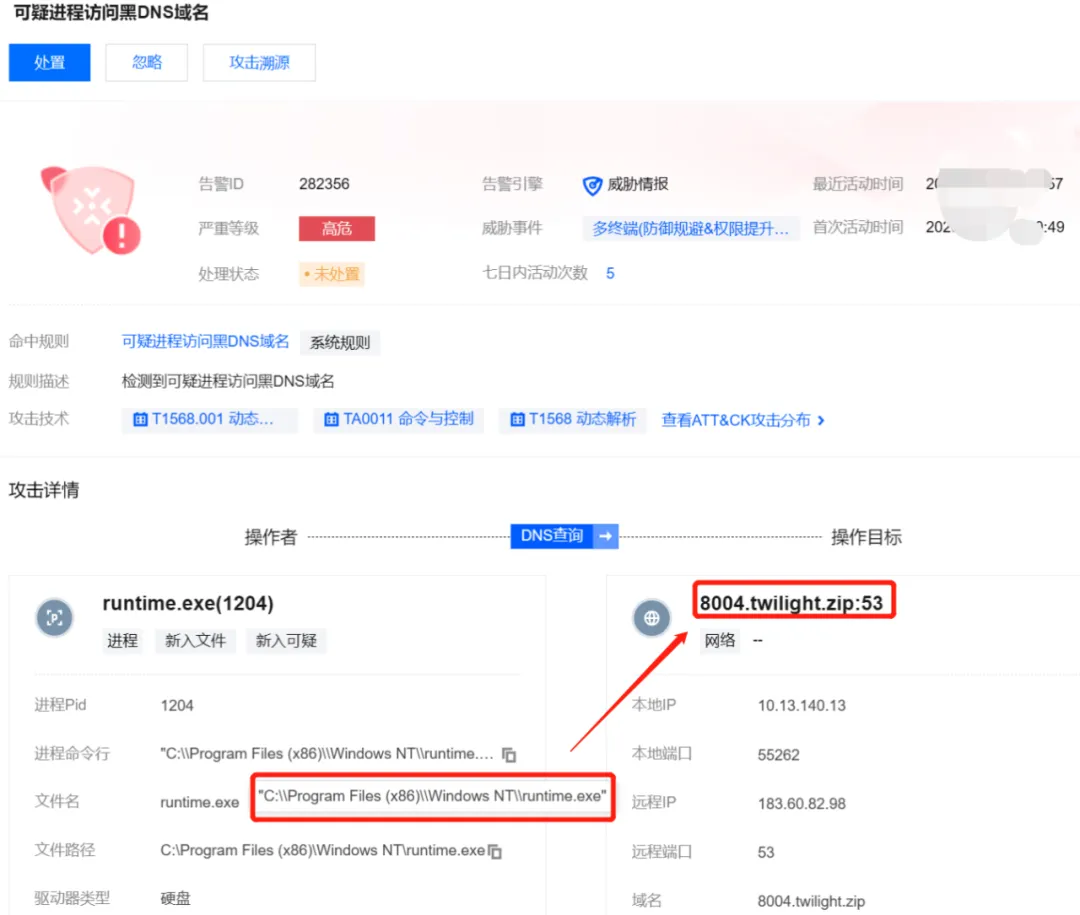The image size is (1080, 915).
Task: Copy the 文件路径 using its copy icon
Action: coord(495,851)
